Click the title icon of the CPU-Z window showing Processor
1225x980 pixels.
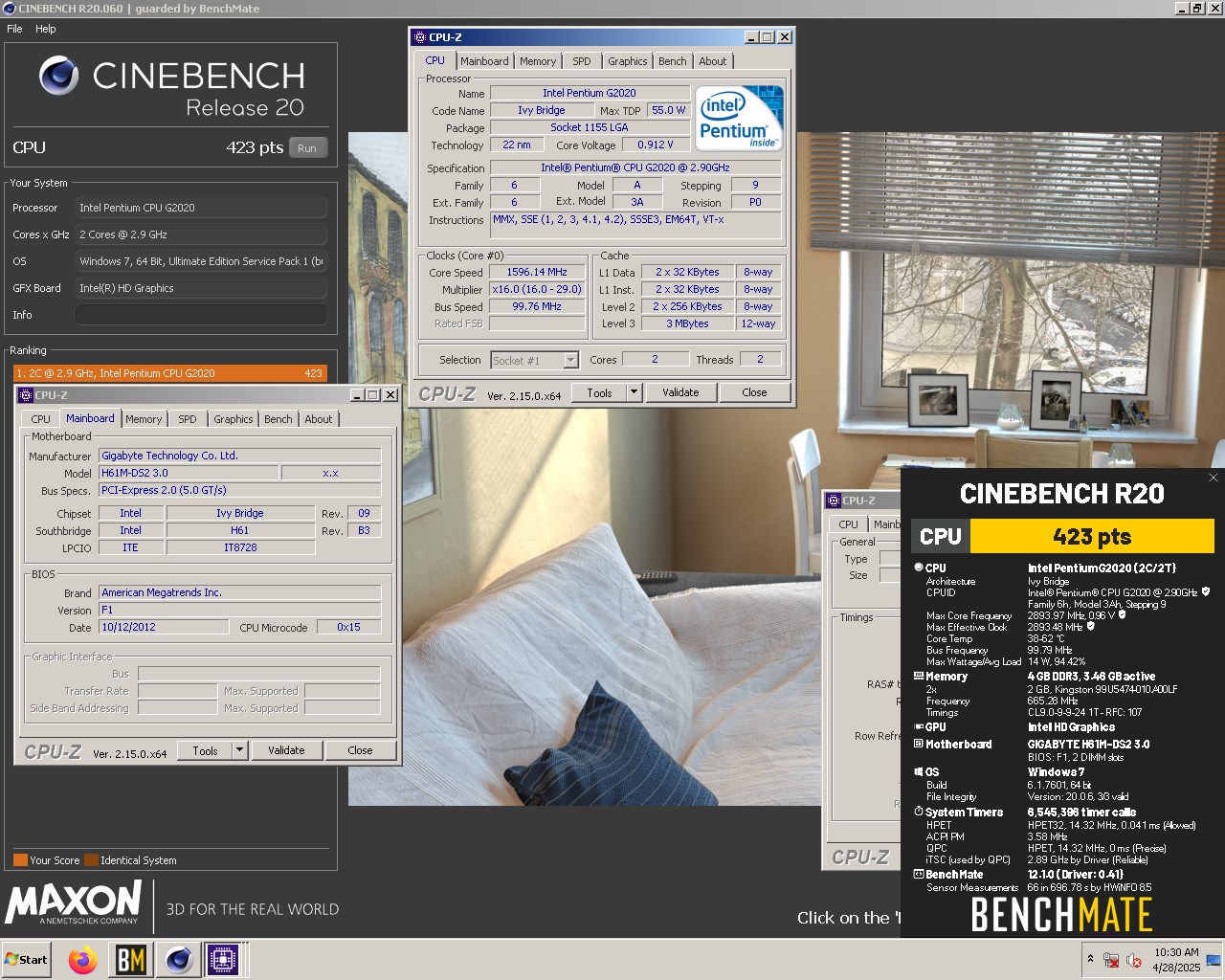420,37
